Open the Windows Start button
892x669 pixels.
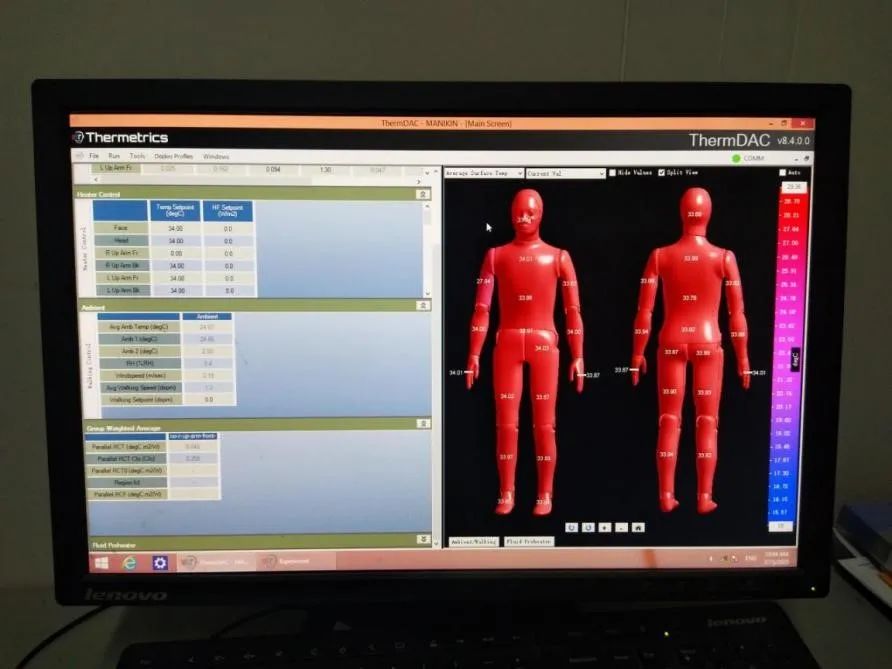coord(102,563)
